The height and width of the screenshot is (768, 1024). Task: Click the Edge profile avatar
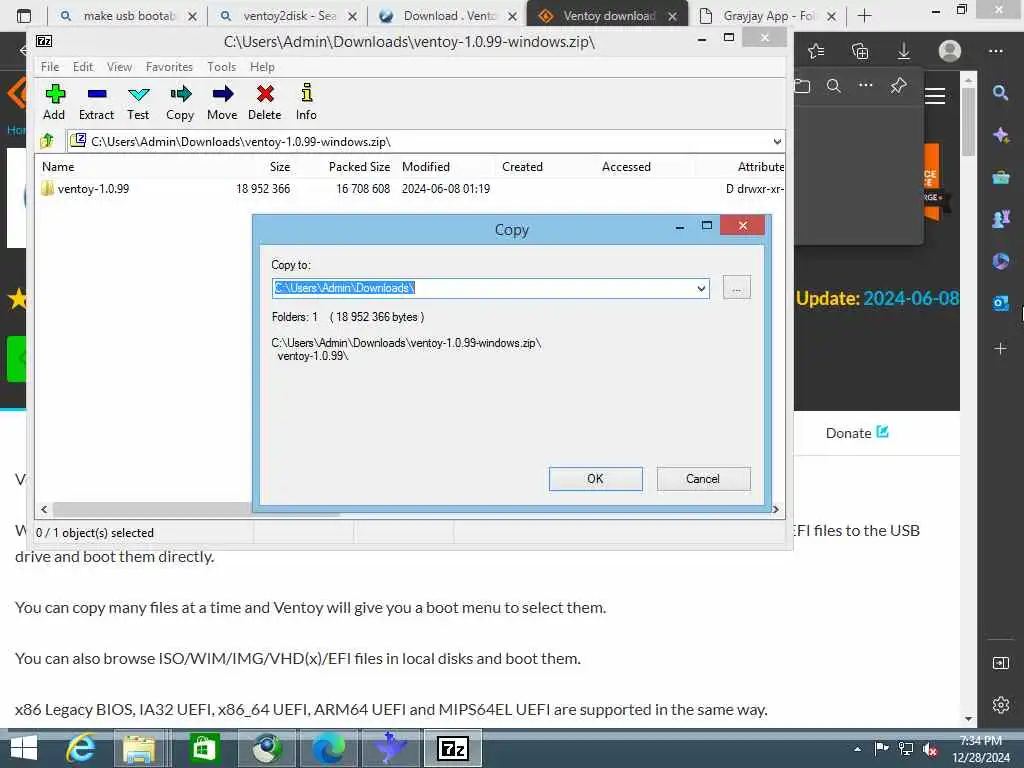pos(950,51)
